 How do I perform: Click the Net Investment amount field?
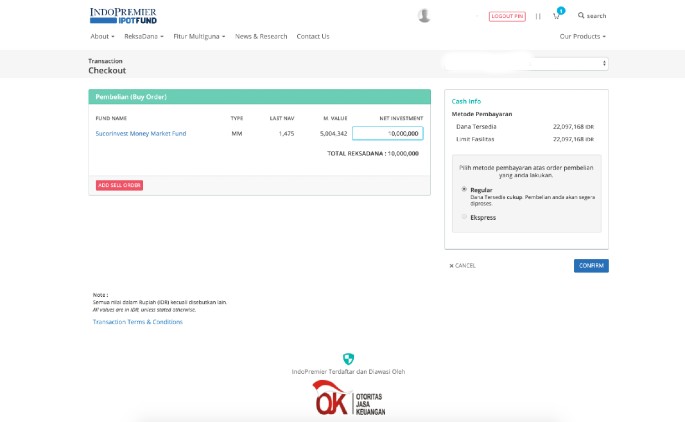pos(388,133)
